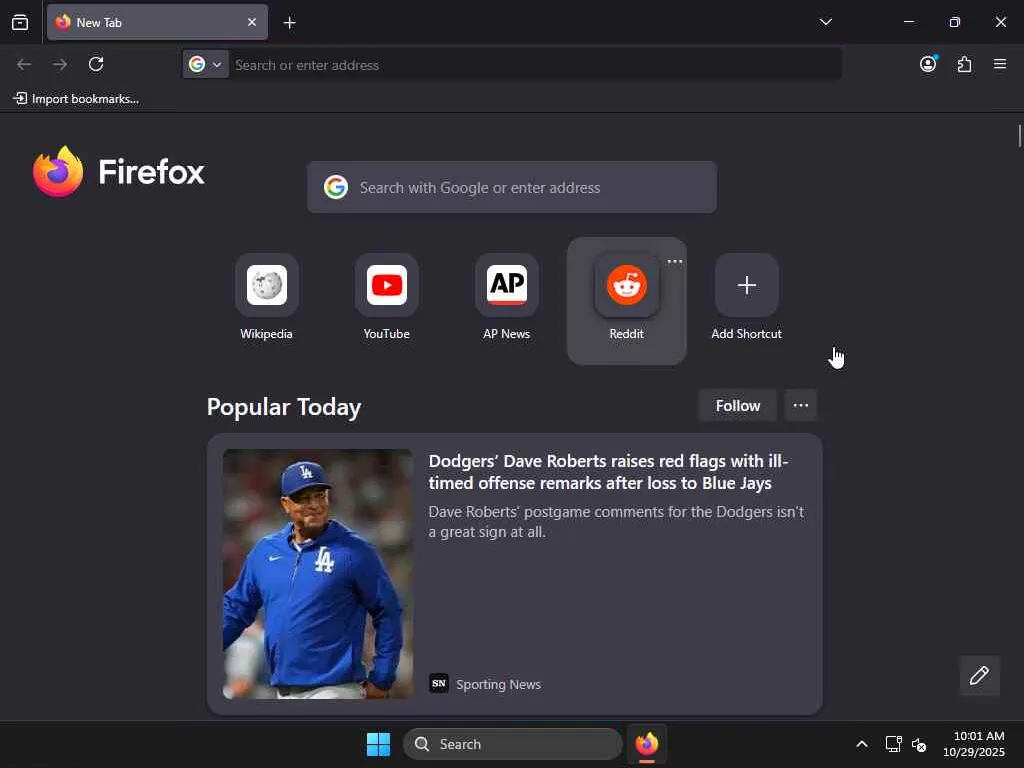Click the muted volume tray icon
This screenshot has width=1024, height=768.
[x=919, y=744]
